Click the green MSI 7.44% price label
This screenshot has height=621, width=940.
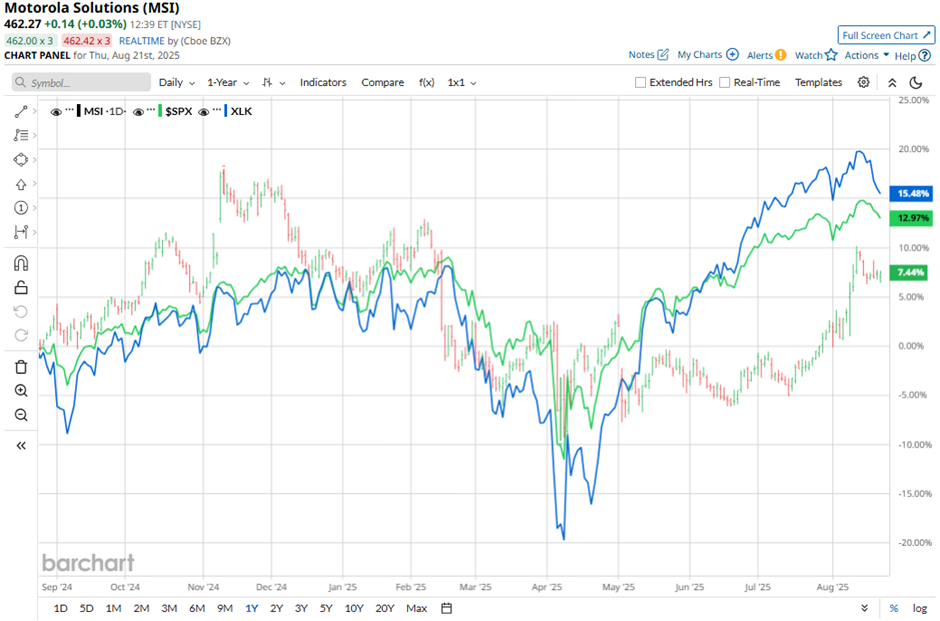point(910,273)
